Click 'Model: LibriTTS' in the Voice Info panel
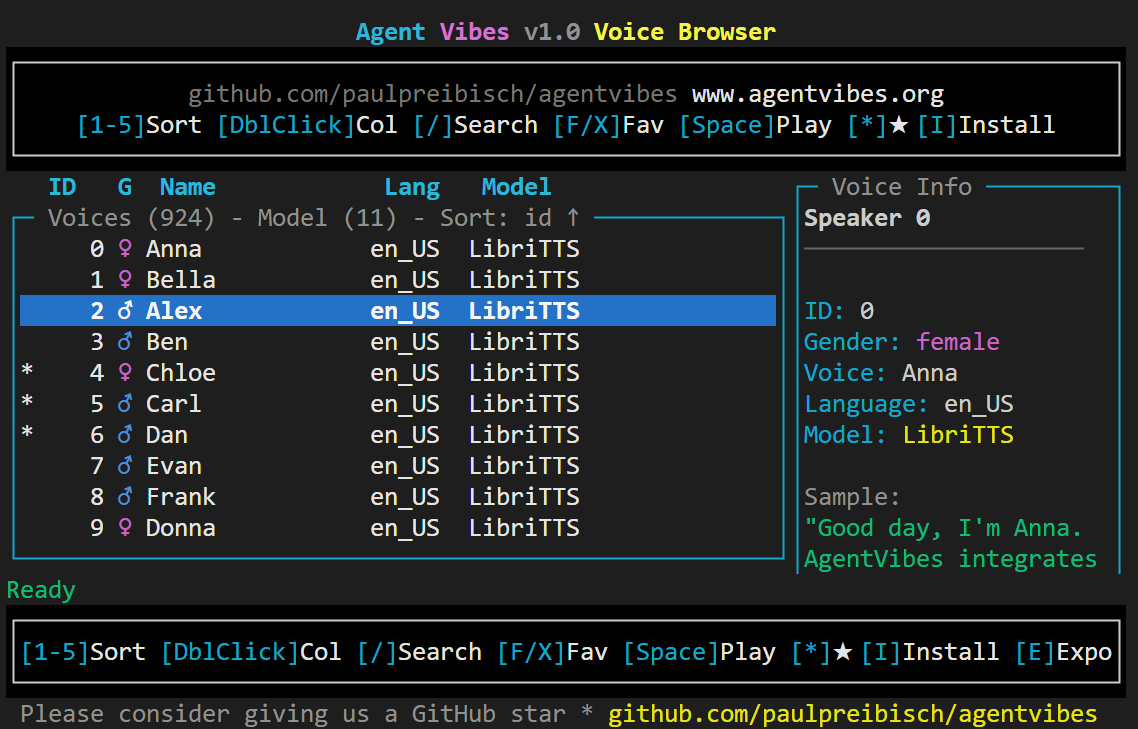Screen dimensions: 1138x729 909,435
